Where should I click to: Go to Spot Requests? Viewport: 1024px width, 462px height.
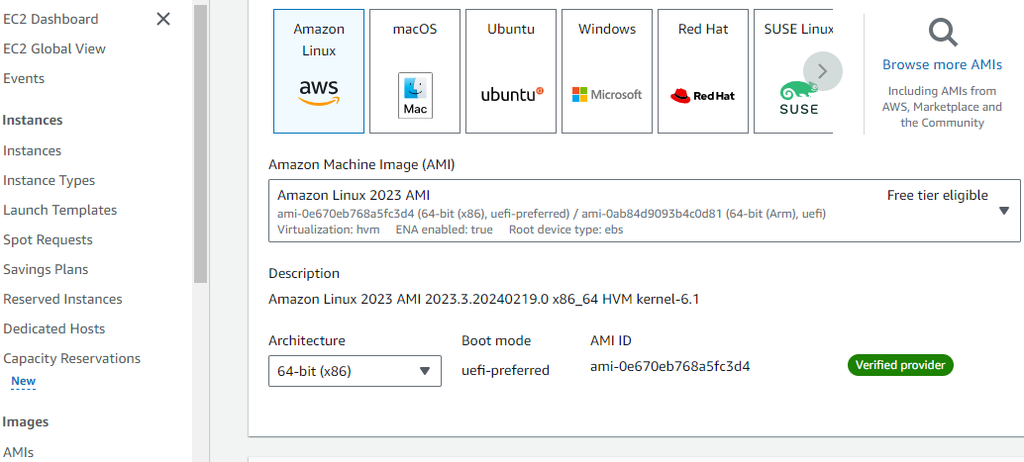[x=48, y=240]
